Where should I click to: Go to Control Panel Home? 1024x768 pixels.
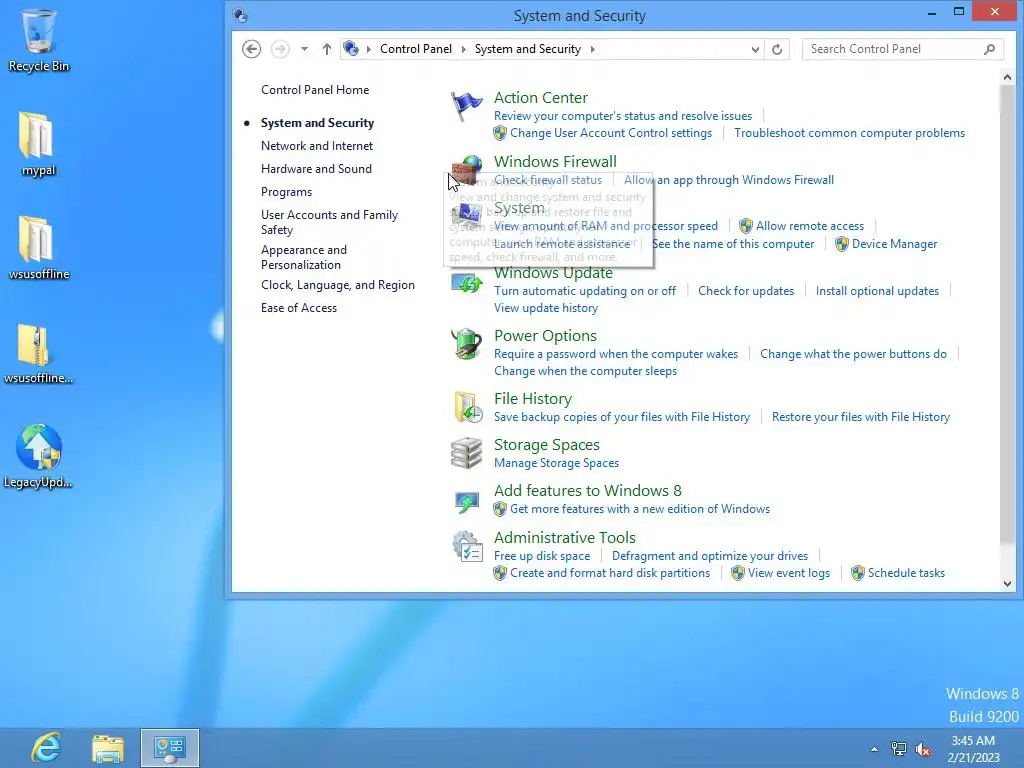315,90
